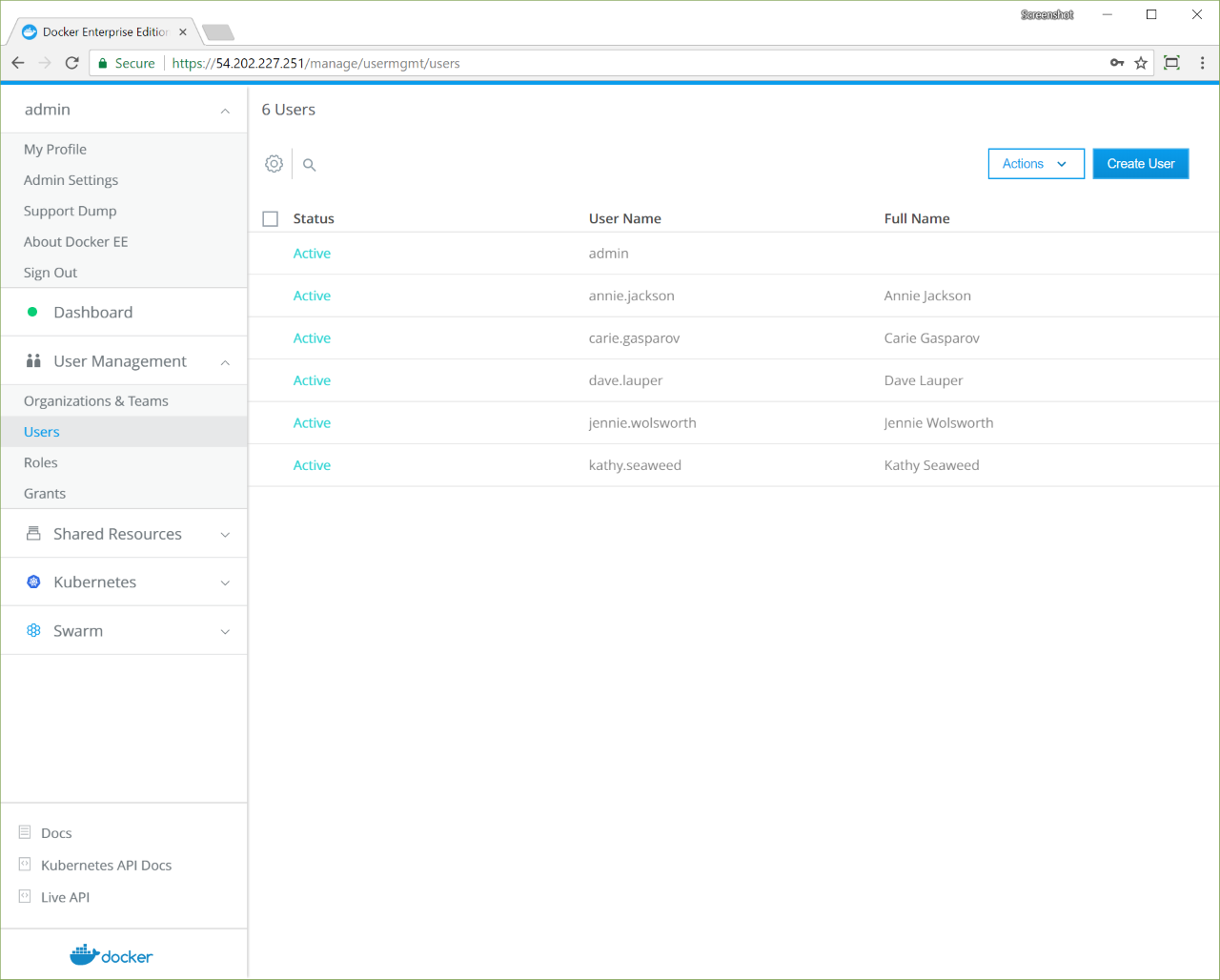The width and height of the screenshot is (1220, 980).
Task: Click the Shared Resources icon
Action: (x=33, y=534)
